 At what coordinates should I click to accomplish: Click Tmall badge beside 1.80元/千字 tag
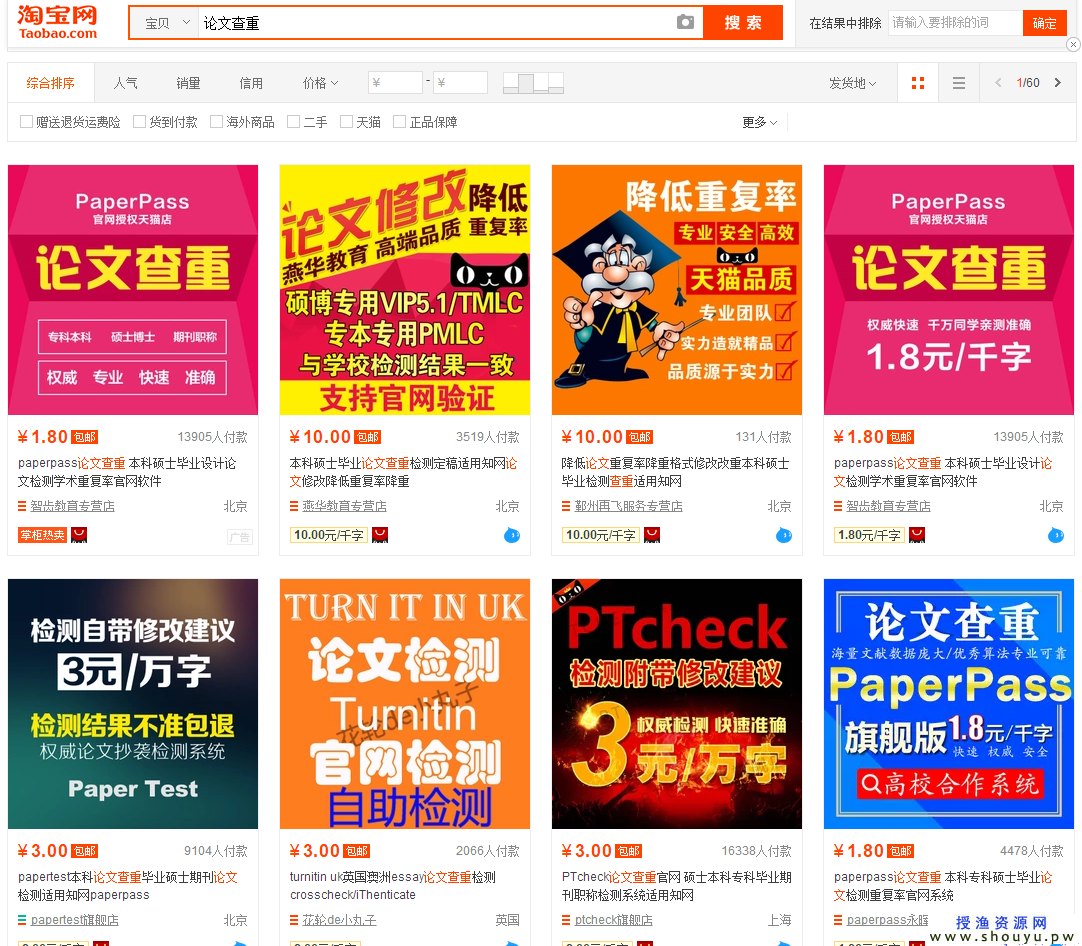pos(917,535)
